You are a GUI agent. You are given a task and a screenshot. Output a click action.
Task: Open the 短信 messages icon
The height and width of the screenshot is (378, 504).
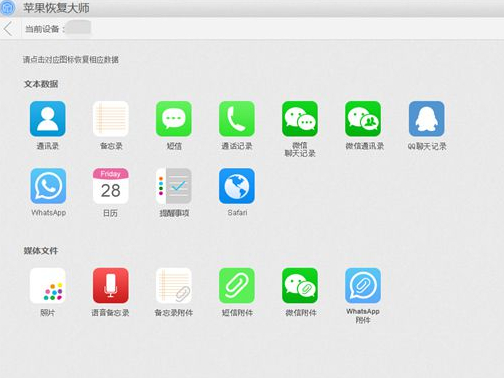click(174, 119)
